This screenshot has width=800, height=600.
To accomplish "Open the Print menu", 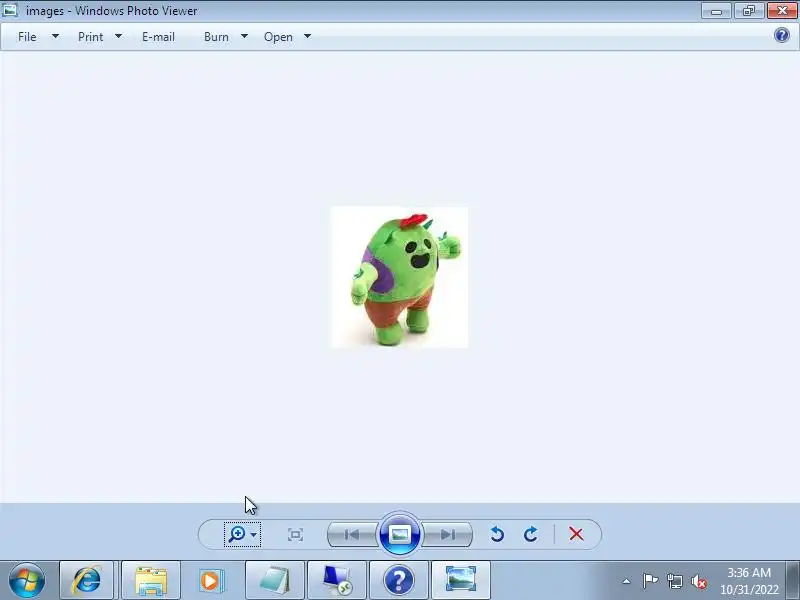I will pos(90,37).
